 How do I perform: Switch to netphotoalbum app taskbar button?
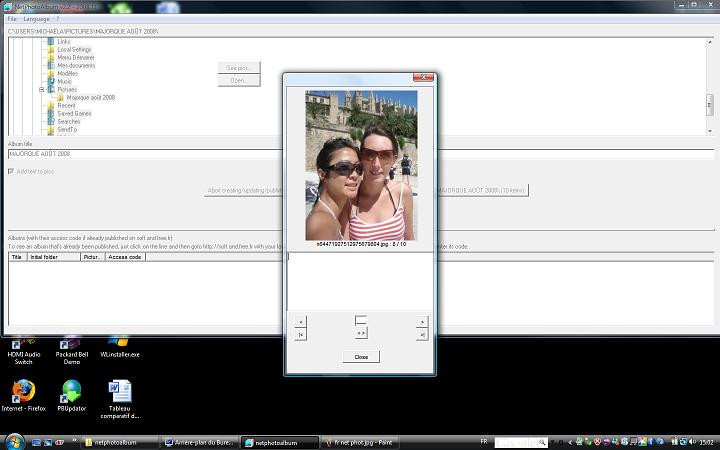[x=280, y=443]
